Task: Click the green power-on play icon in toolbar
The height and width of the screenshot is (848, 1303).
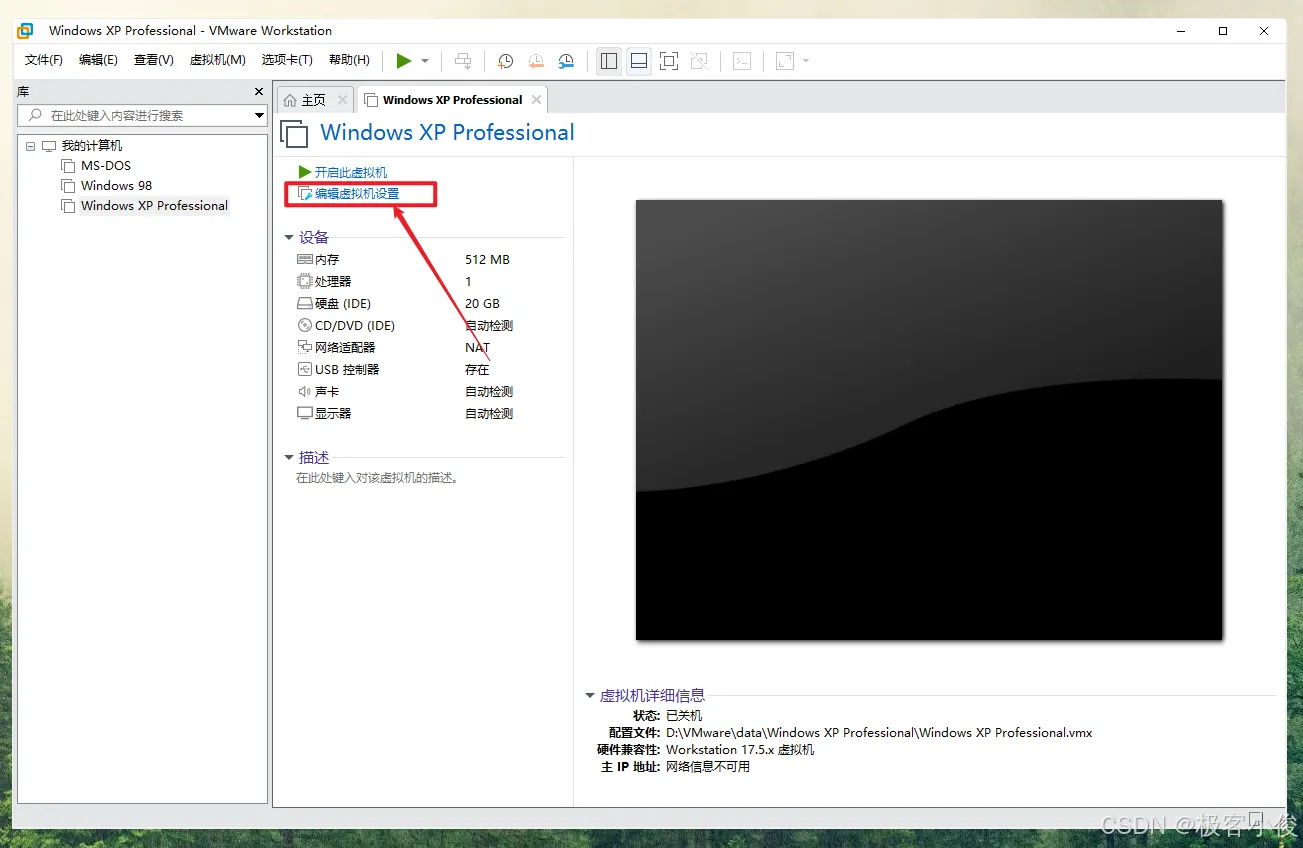Action: tap(403, 61)
